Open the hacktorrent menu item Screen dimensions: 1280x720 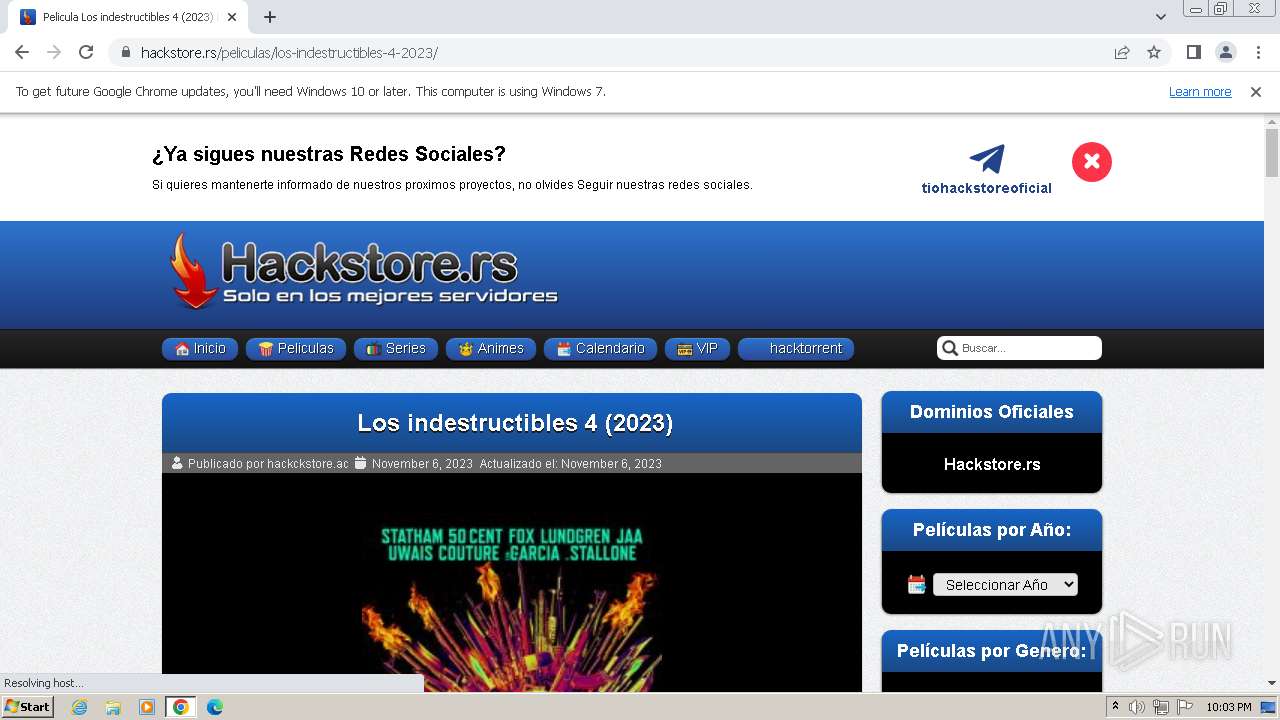[x=796, y=349]
